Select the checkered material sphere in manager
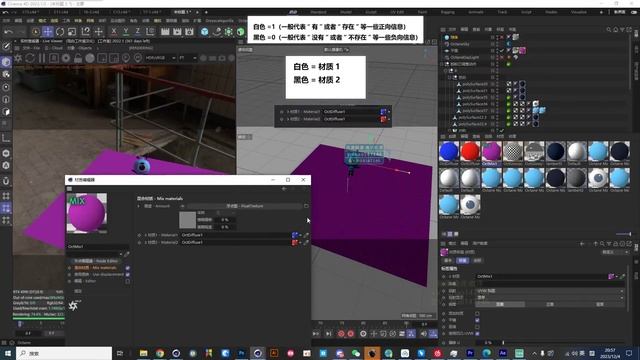Viewport: 640px width, 360px height. pos(513,151)
